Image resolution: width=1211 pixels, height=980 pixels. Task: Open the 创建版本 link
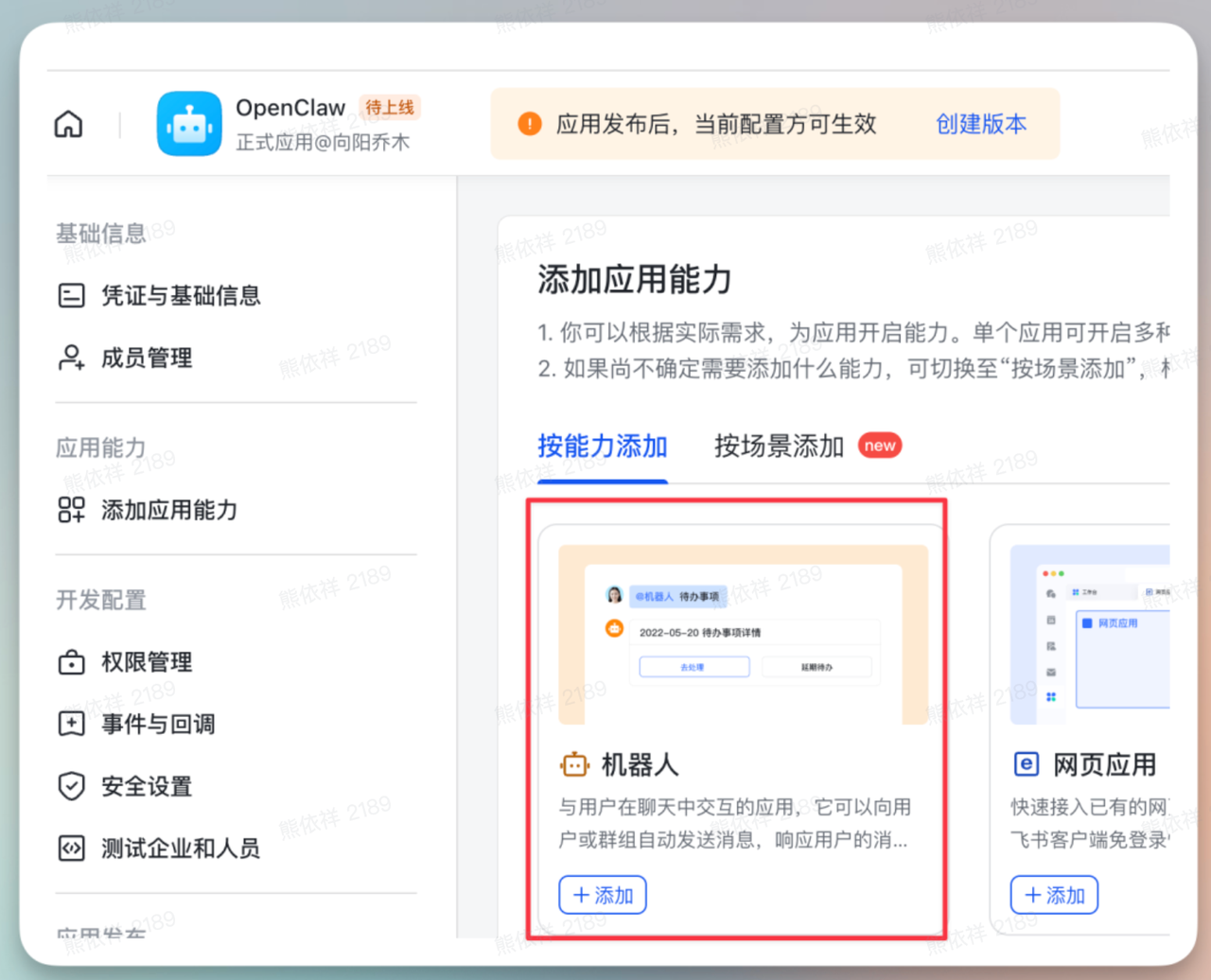981,123
